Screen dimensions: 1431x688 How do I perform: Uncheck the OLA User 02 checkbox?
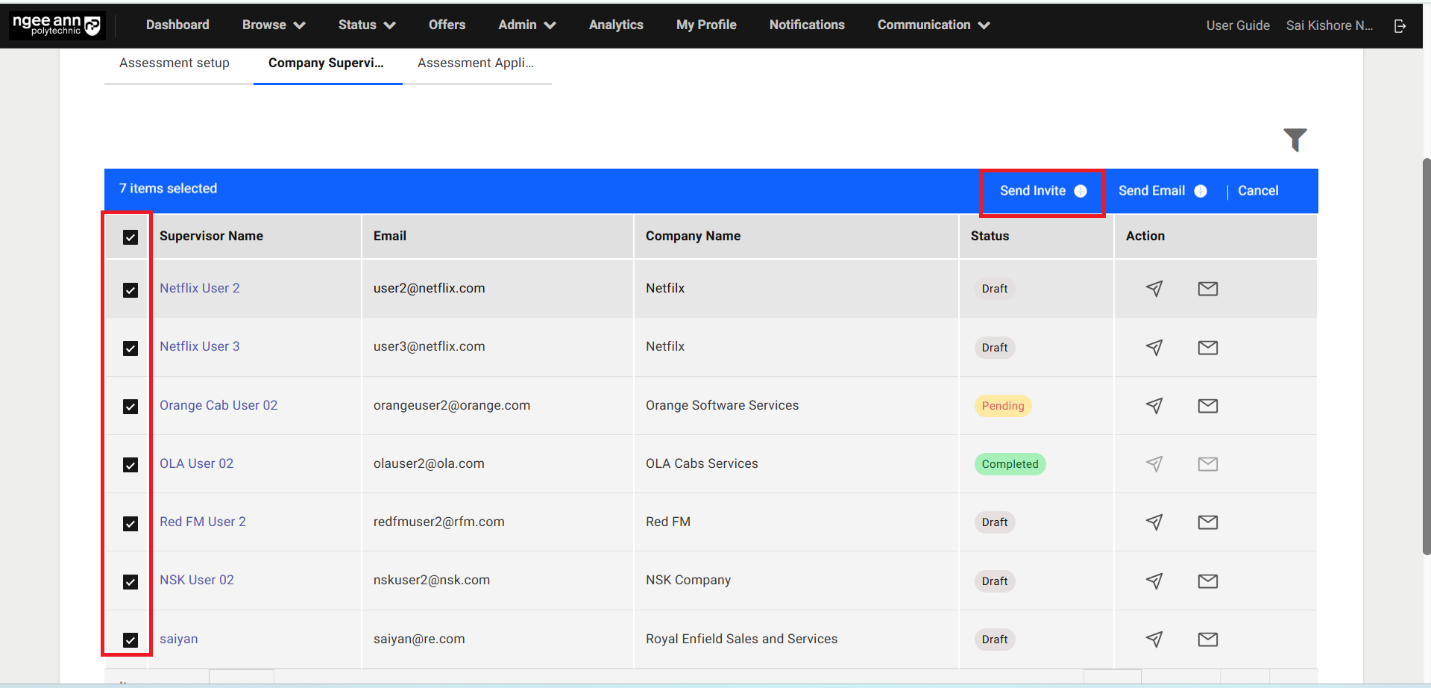coord(130,465)
